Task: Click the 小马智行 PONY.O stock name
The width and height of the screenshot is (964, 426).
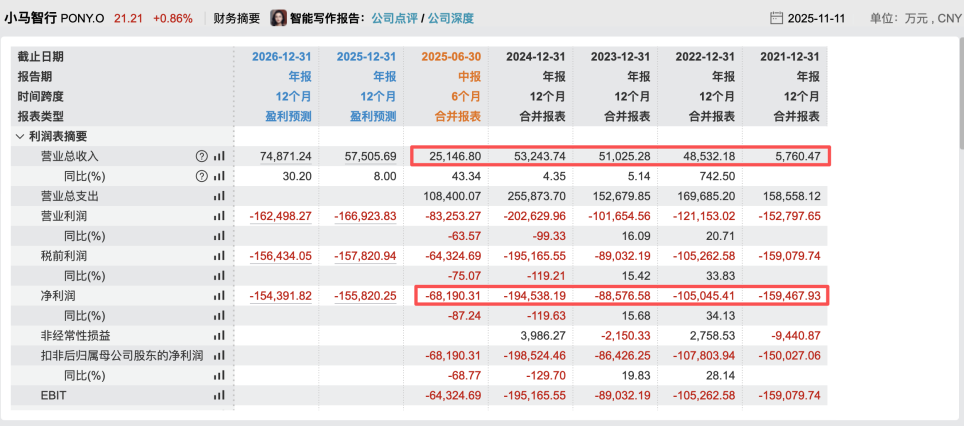Action: 56,18
